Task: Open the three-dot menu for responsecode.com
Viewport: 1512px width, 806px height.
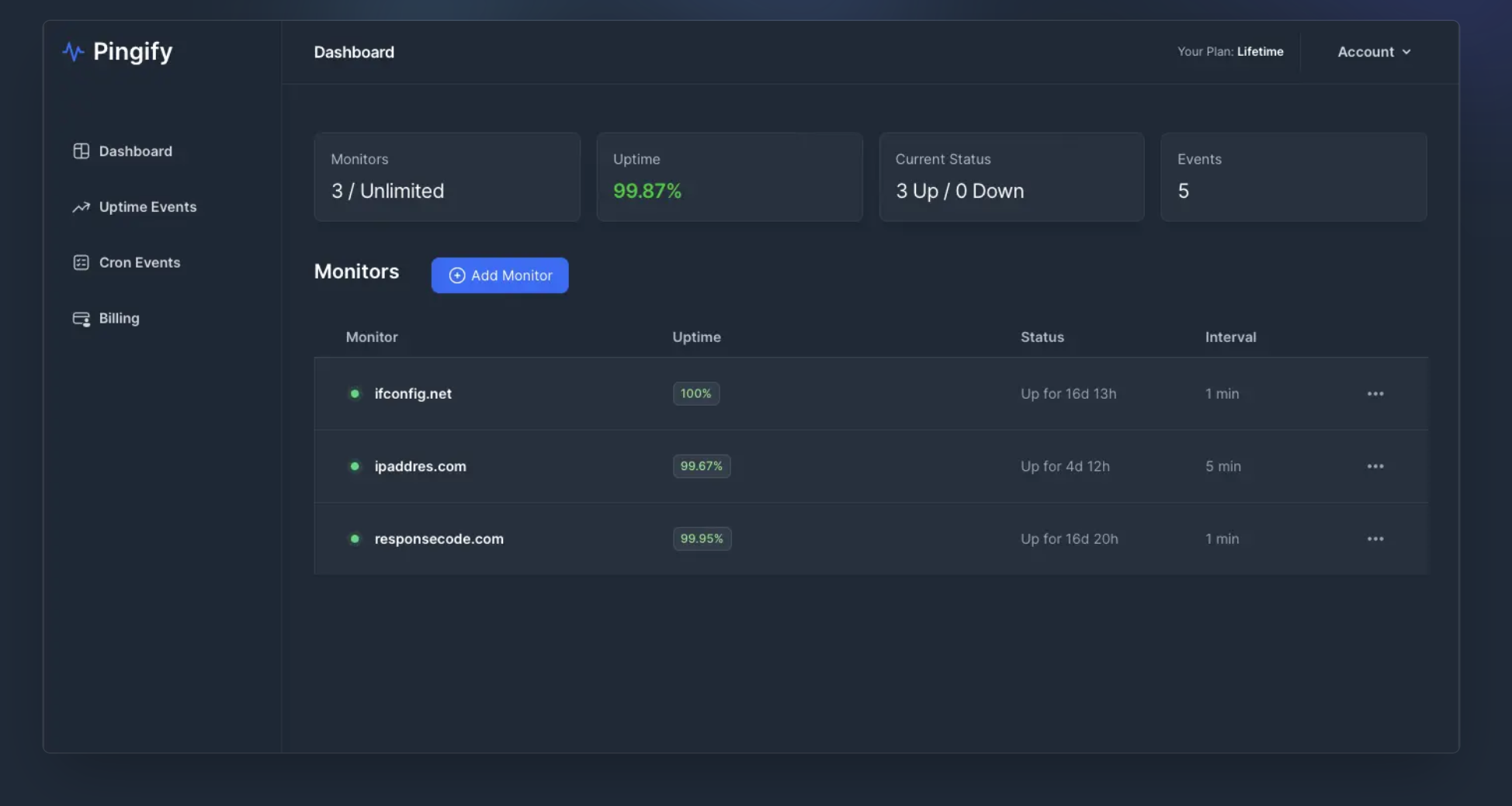Action: [x=1375, y=538]
